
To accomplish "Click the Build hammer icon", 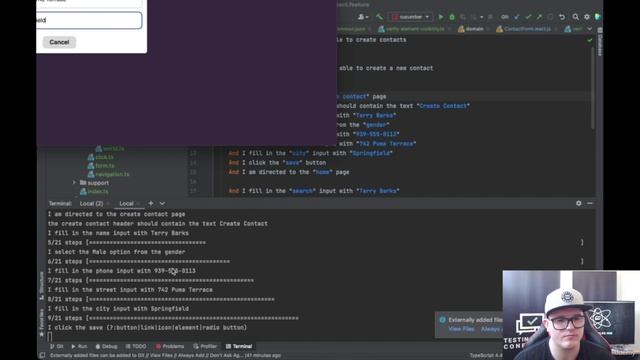I will 379,17.
